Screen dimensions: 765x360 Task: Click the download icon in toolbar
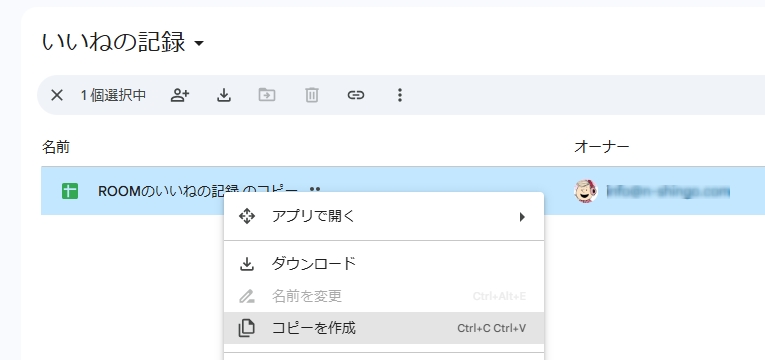(x=223, y=95)
